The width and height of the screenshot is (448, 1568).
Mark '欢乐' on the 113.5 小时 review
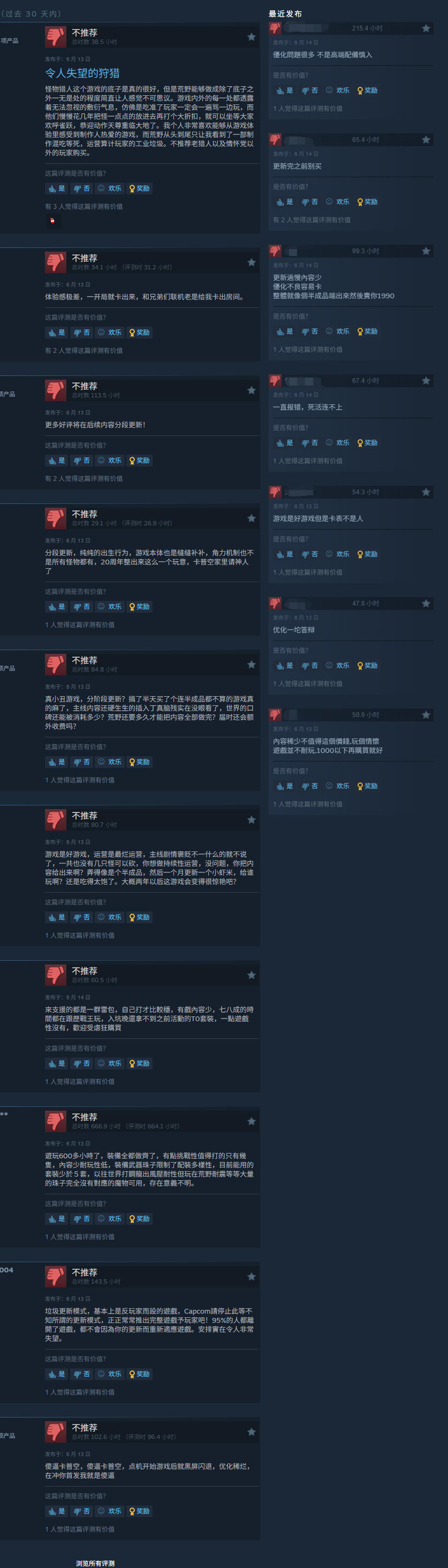[x=110, y=460]
